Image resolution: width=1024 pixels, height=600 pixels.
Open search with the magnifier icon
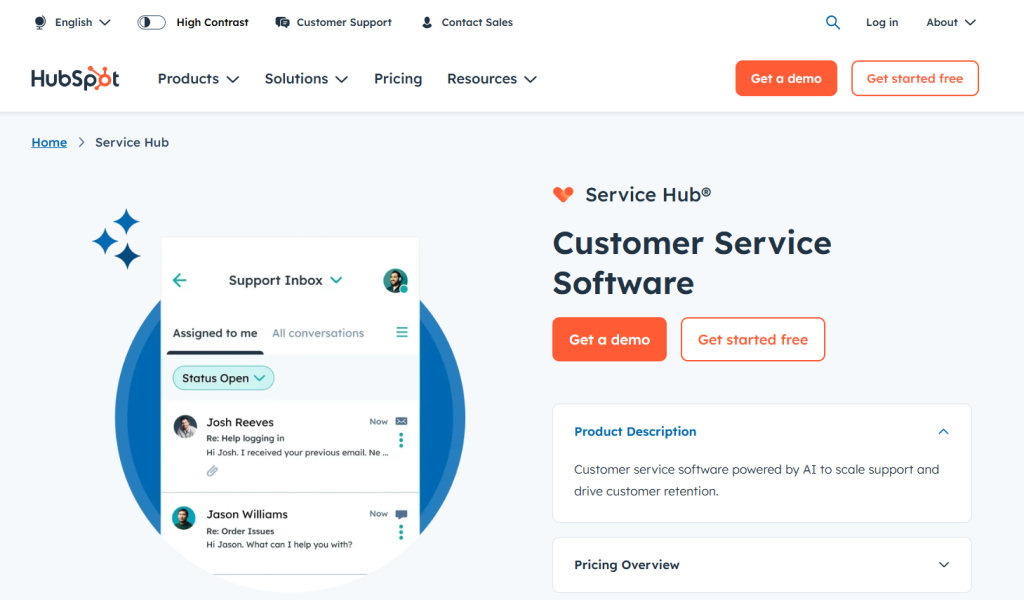pyautogui.click(x=833, y=22)
